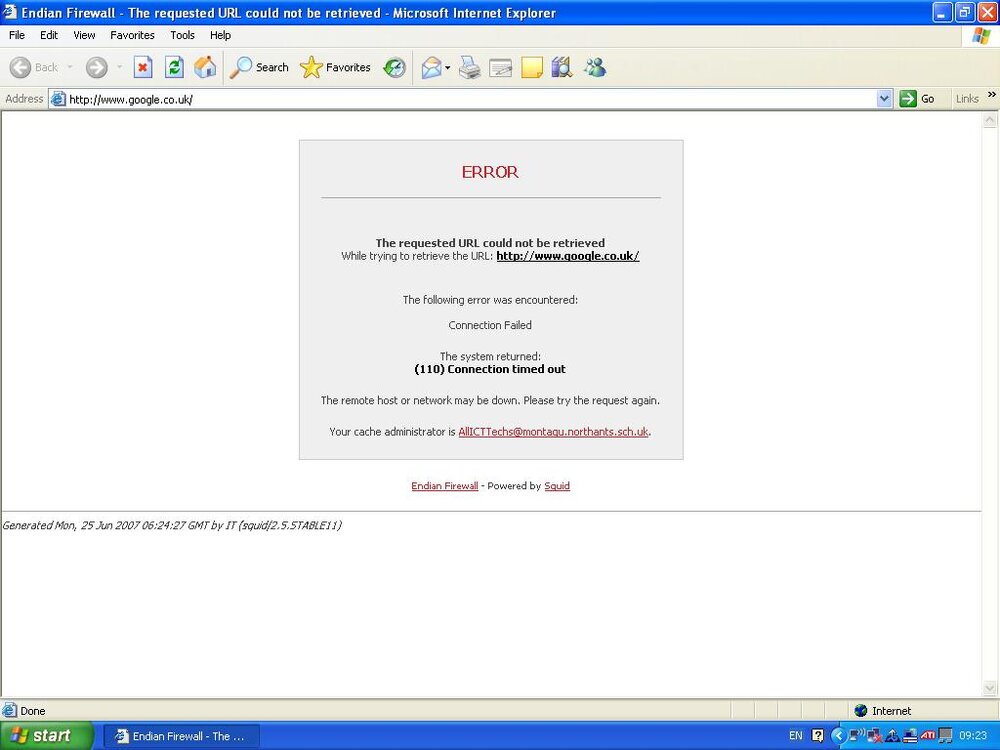
Task: Click the ATI tray icon
Action: pyautogui.click(x=928, y=736)
